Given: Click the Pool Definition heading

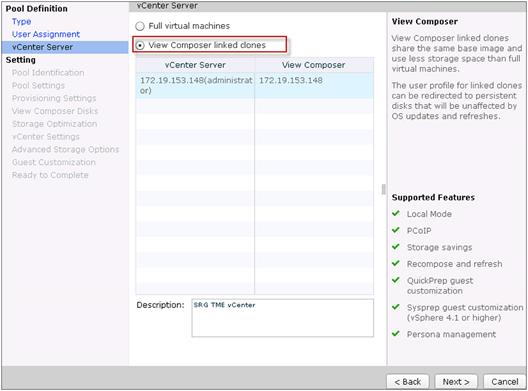Looking at the screenshot, I should [x=37, y=9].
